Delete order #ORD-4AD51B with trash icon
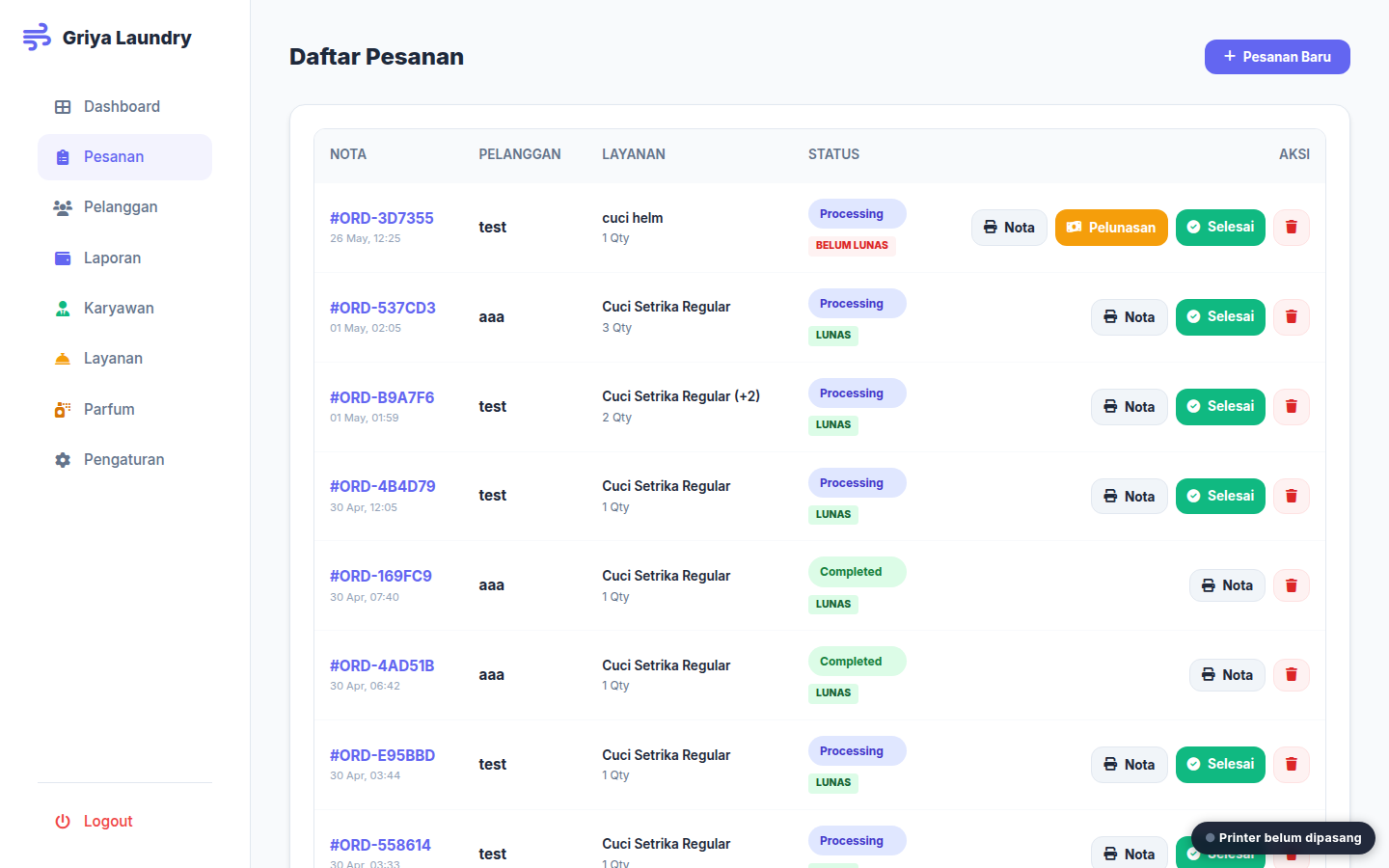 click(x=1292, y=675)
